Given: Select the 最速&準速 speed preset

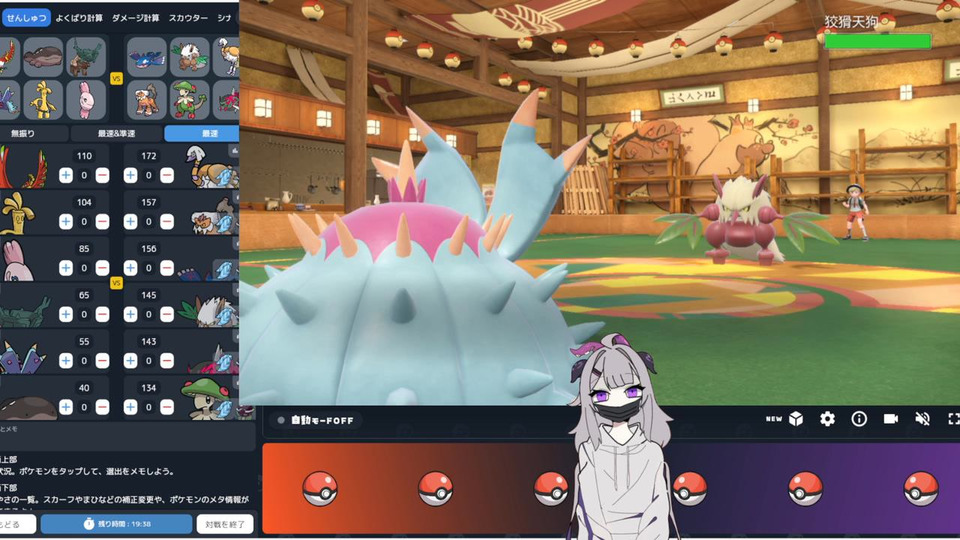Looking at the screenshot, I should pos(116,133).
